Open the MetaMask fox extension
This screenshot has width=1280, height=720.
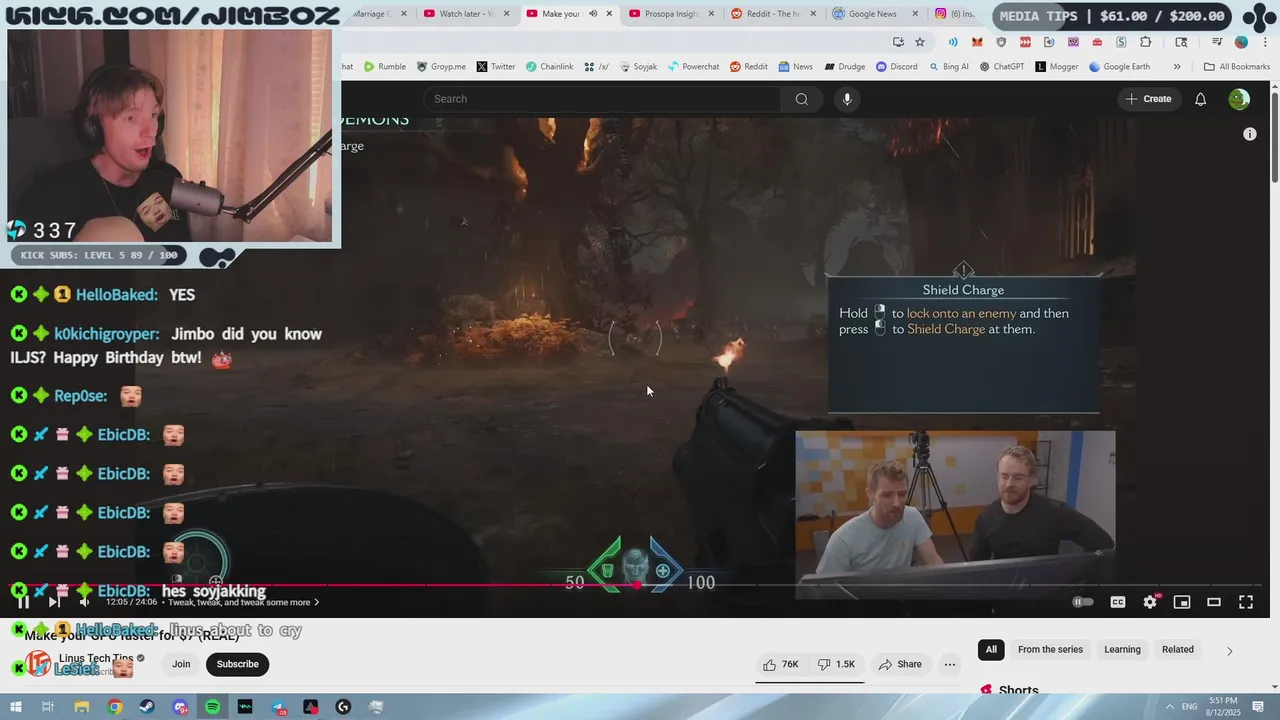[977, 42]
